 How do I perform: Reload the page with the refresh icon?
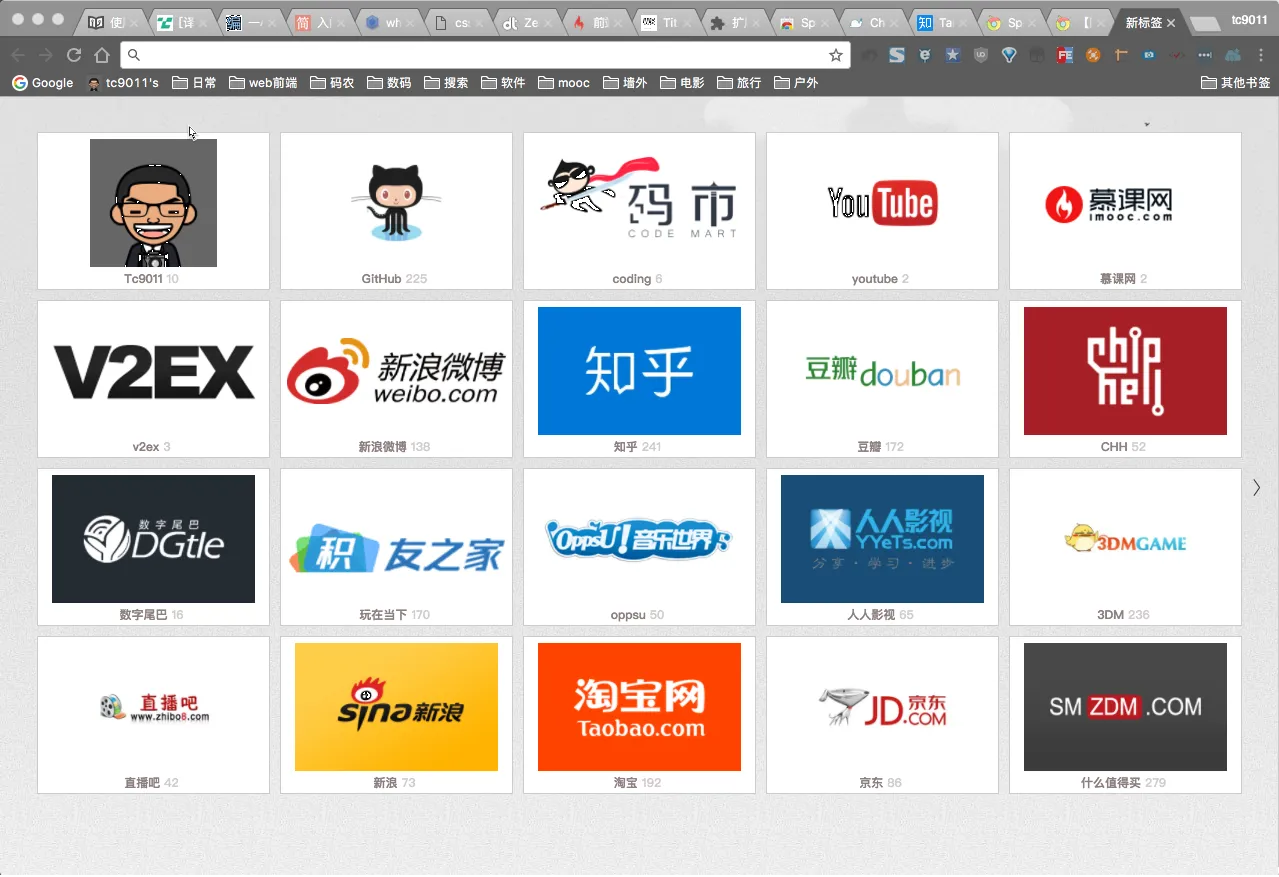(74, 55)
